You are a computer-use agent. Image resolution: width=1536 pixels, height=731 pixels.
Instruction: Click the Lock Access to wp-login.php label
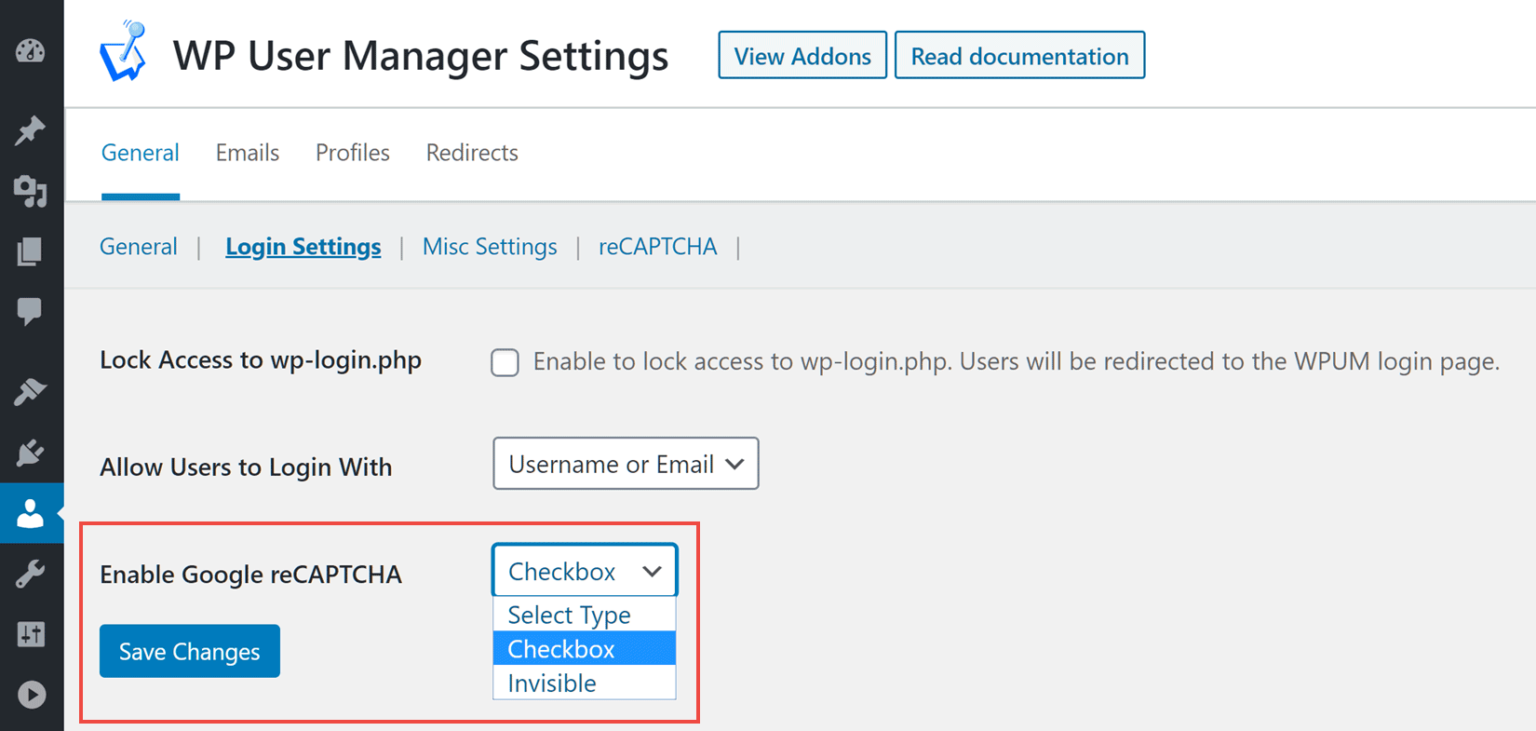(x=261, y=360)
